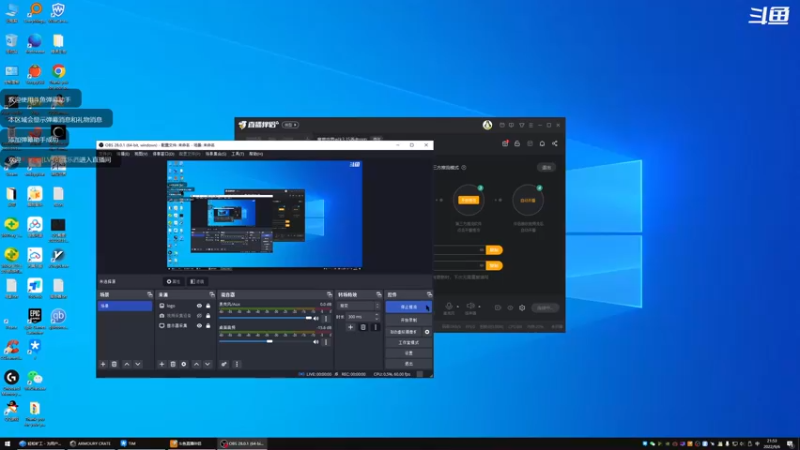The height and width of the screenshot is (450, 800).
Task: Add a new scene in OBS Scenes panel
Action: tap(103, 364)
